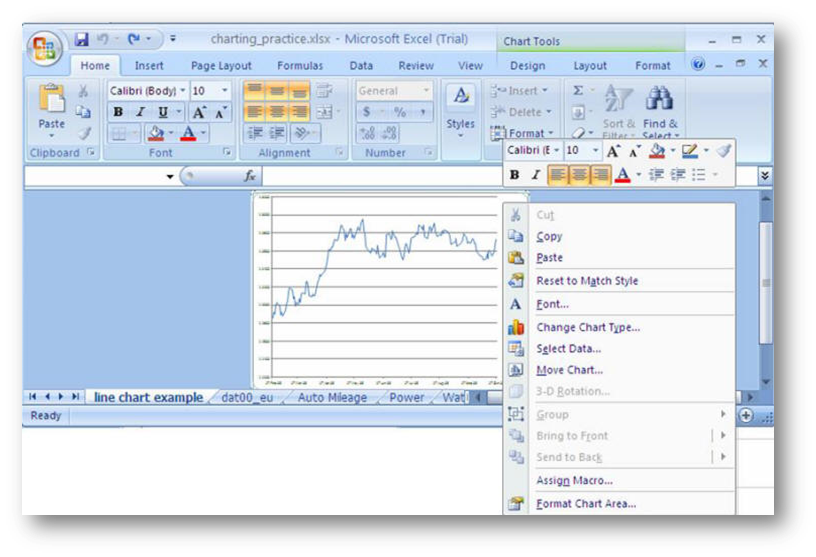Click the red font color swatch in ribbon
816x557 pixels.
[x=188, y=133]
